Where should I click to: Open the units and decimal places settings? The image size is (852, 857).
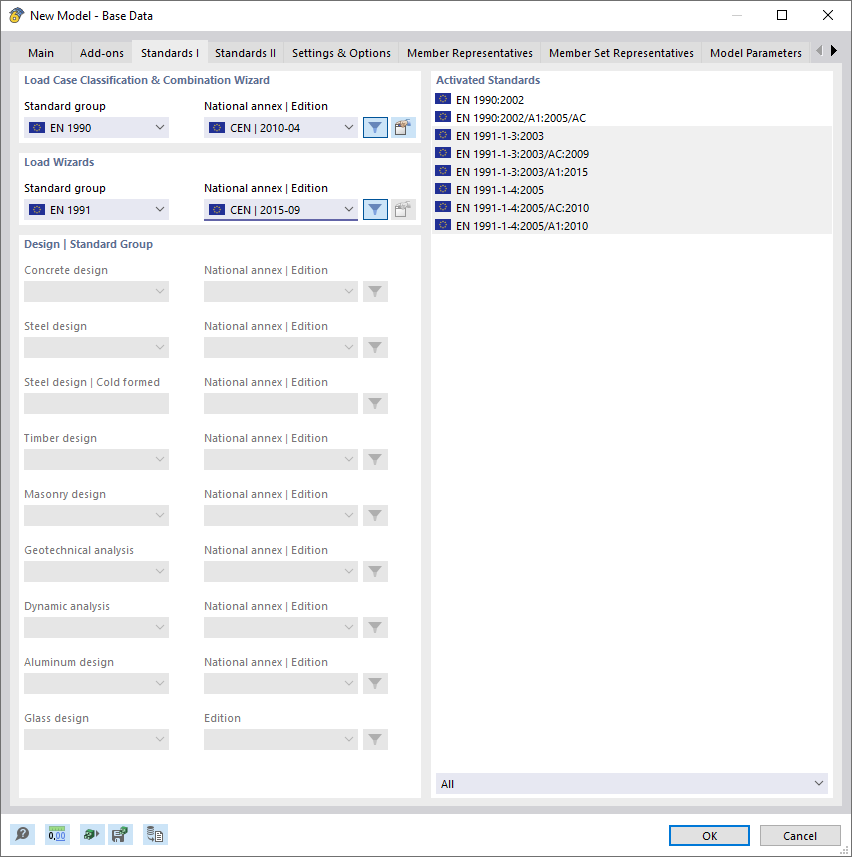56,834
